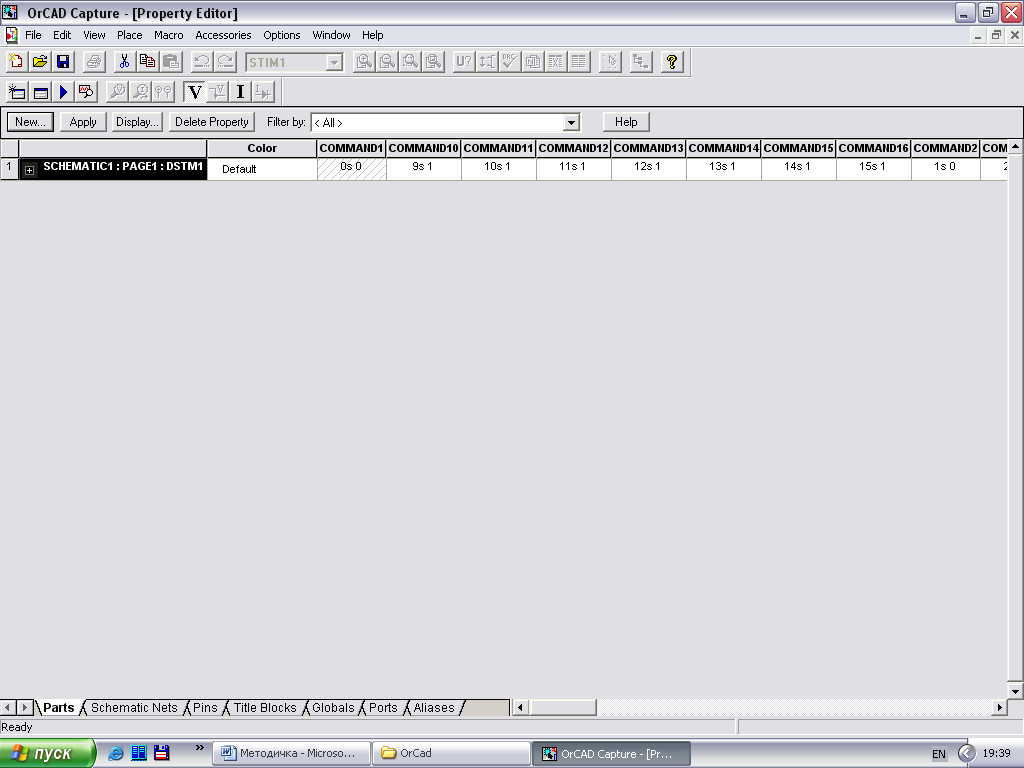Place a current marker icon
Image resolution: width=1024 pixels, height=768 pixels.
(x=140, y=92)
